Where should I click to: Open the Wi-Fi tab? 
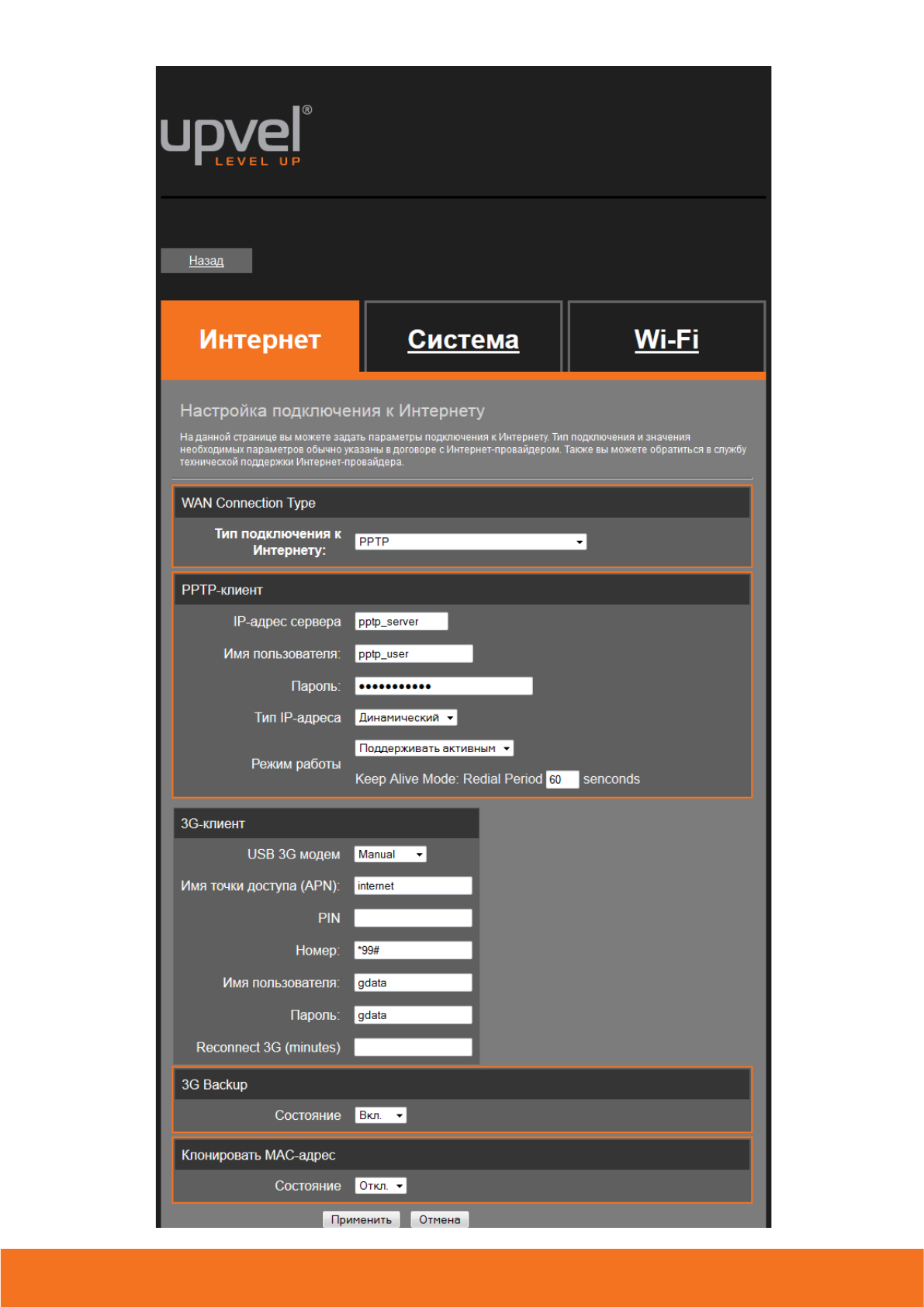pos(666,339)
